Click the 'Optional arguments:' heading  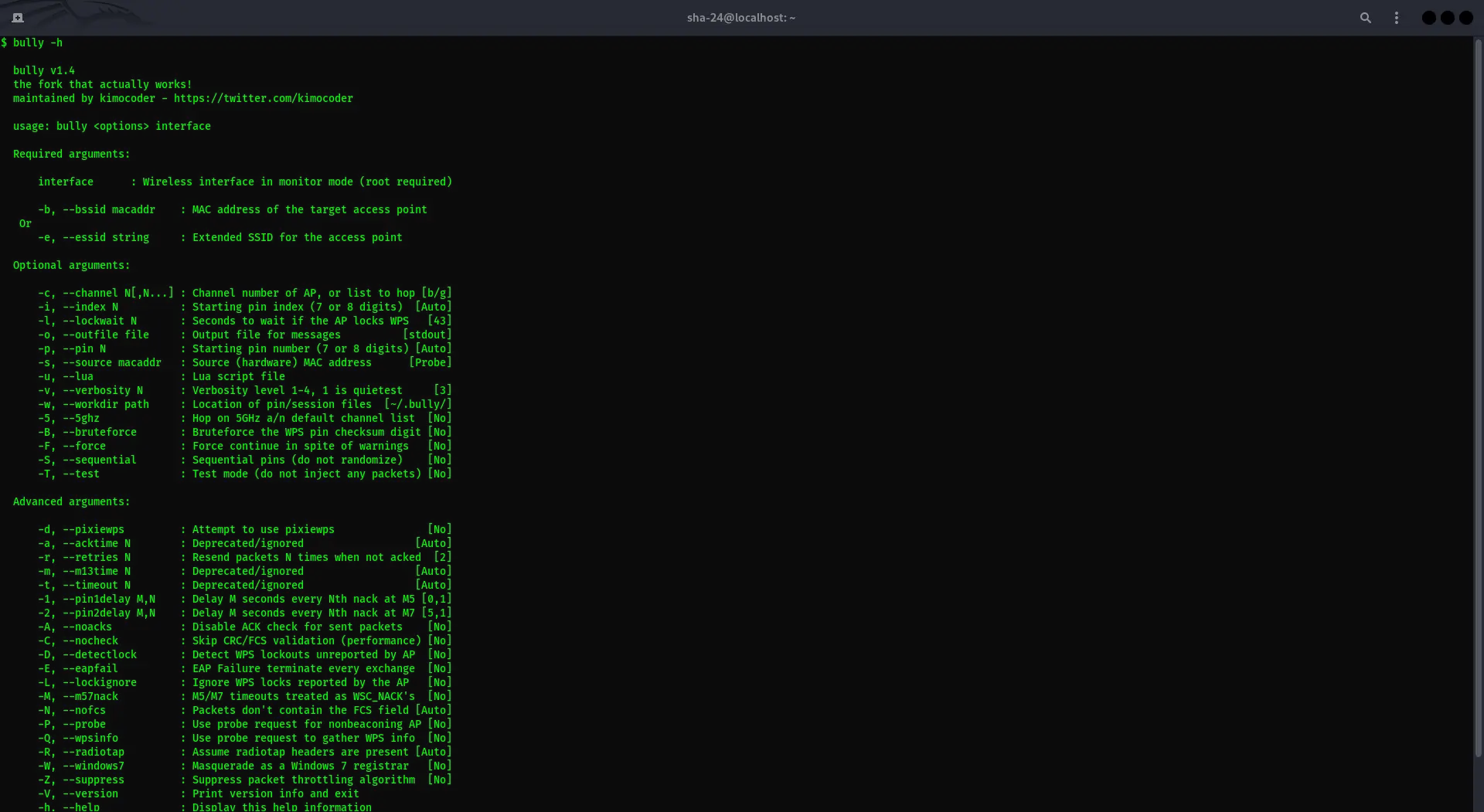coord(71,265)
